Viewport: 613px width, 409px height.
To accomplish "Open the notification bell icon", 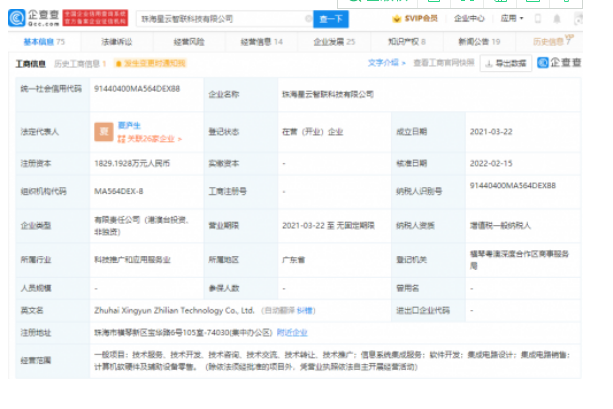I will pos(557,18).
